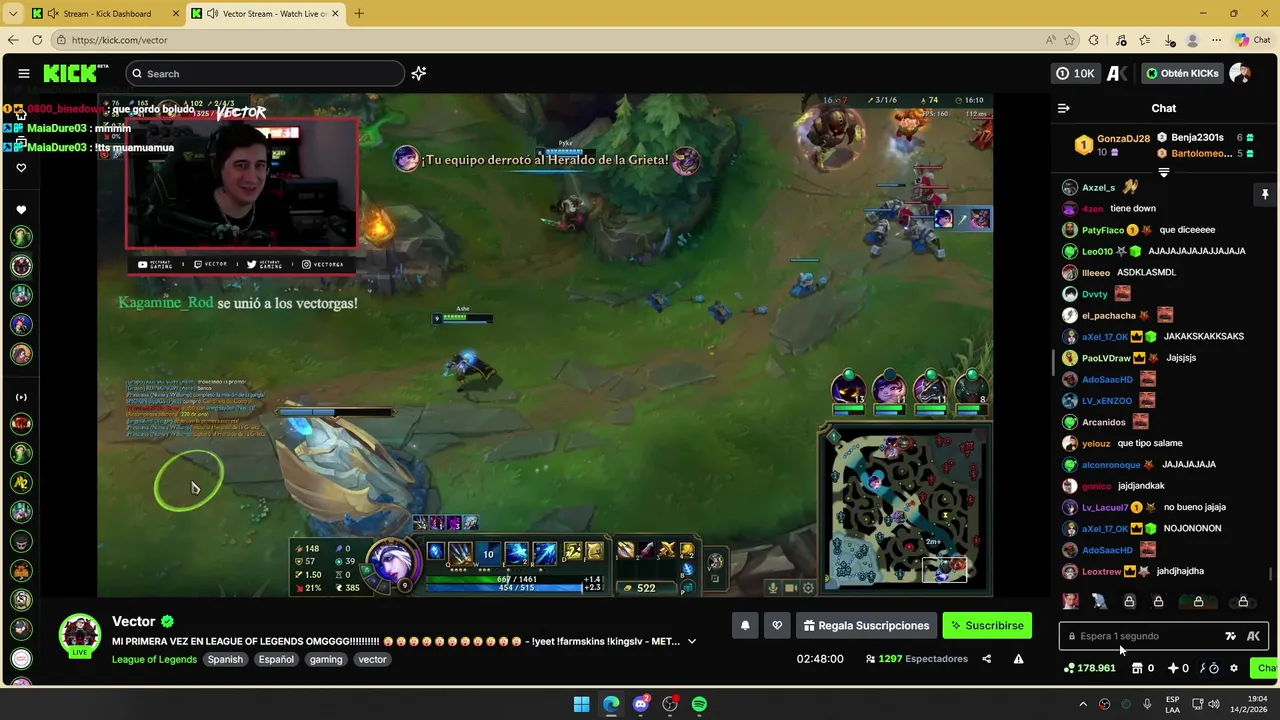Click the green Chat send button
The width and height of the screenshot is (1280, 720).
(x=1264, y=668)
